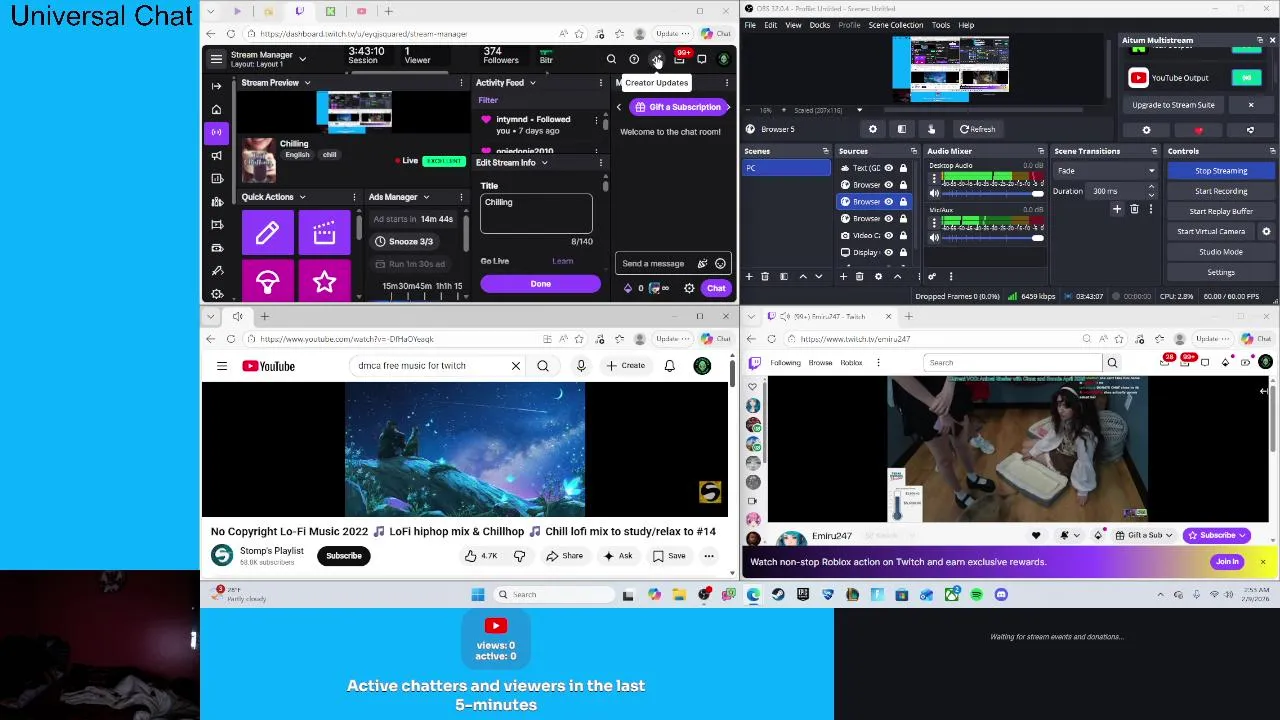Image resolution: width=1280 pixels, height=720 pixels.
Task: Click Done in Edit Stream Info
Action: pos(540,284)
